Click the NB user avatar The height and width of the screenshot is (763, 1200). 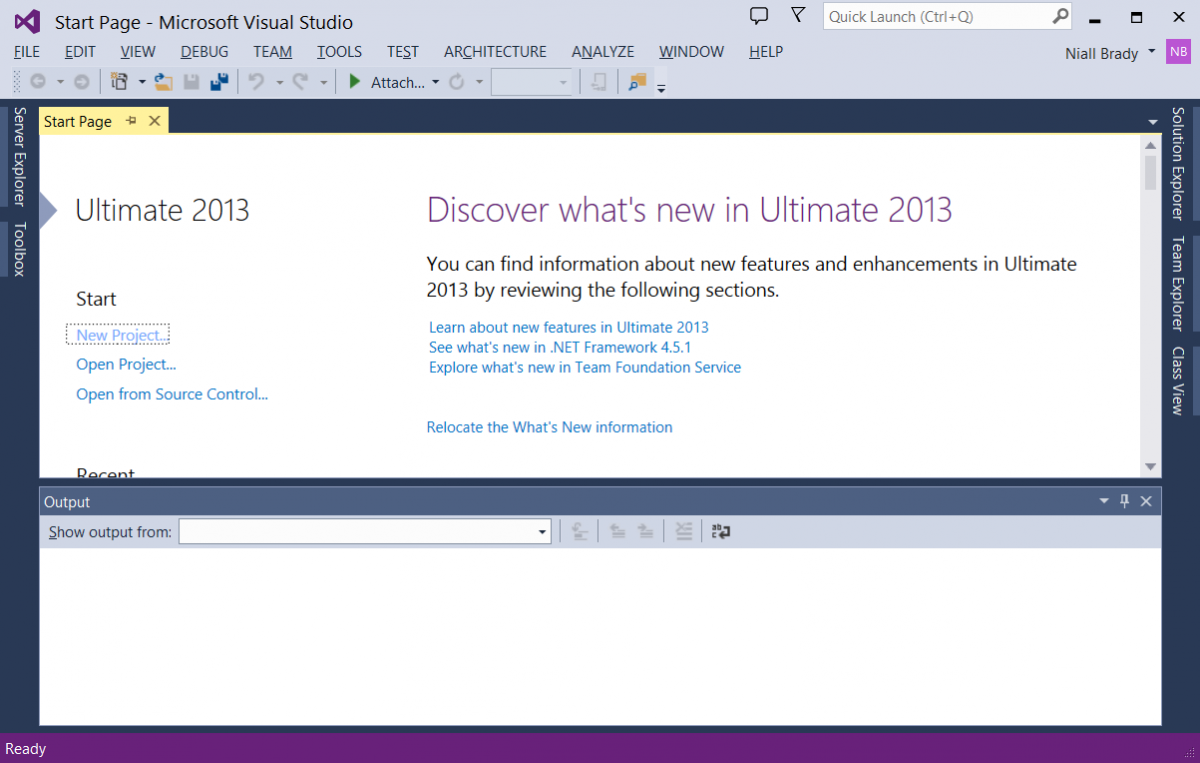[x=1178, y=52]
